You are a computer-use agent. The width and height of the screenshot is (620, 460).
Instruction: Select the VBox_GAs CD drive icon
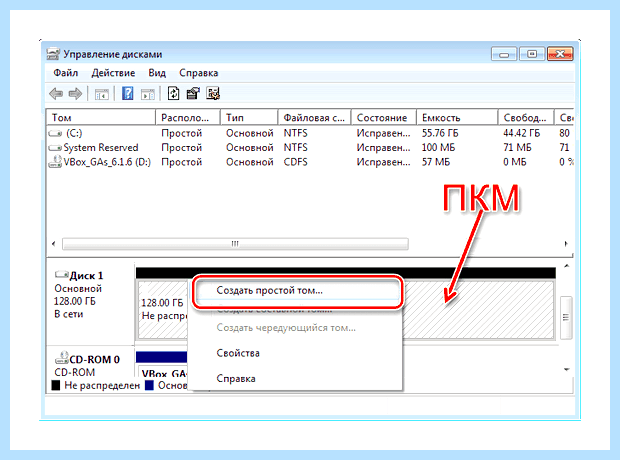click(55, 162)
